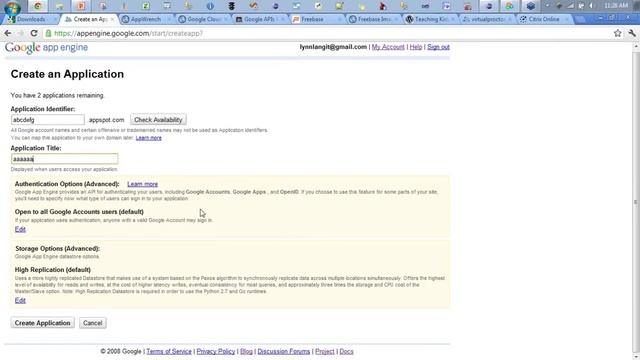Image resolution: width=640 pixels, height=360 pixels.
Task: Open the Blog footer link
Action: pos(246,351)
